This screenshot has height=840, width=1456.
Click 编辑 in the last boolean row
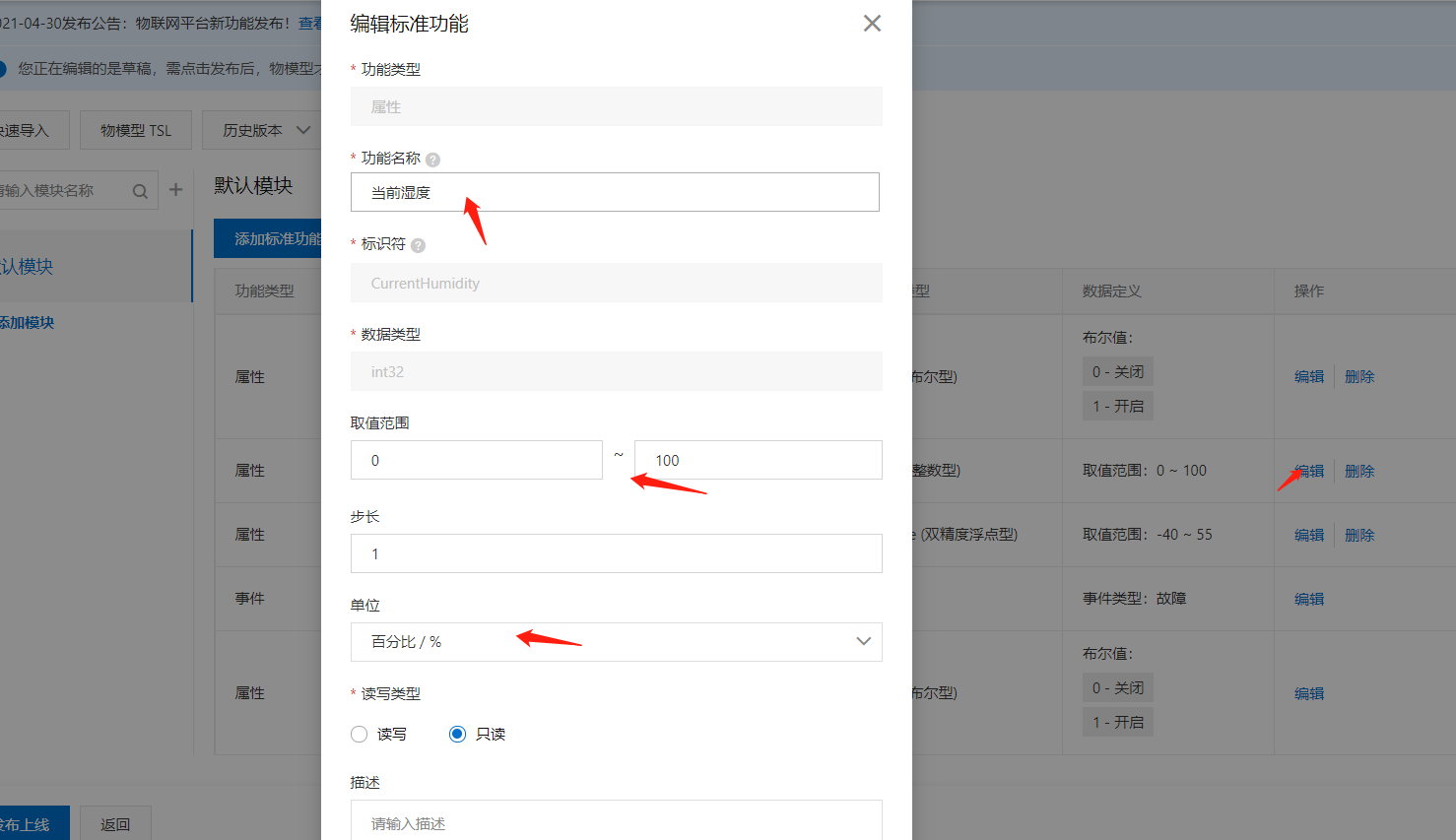tap(1309, 693)
